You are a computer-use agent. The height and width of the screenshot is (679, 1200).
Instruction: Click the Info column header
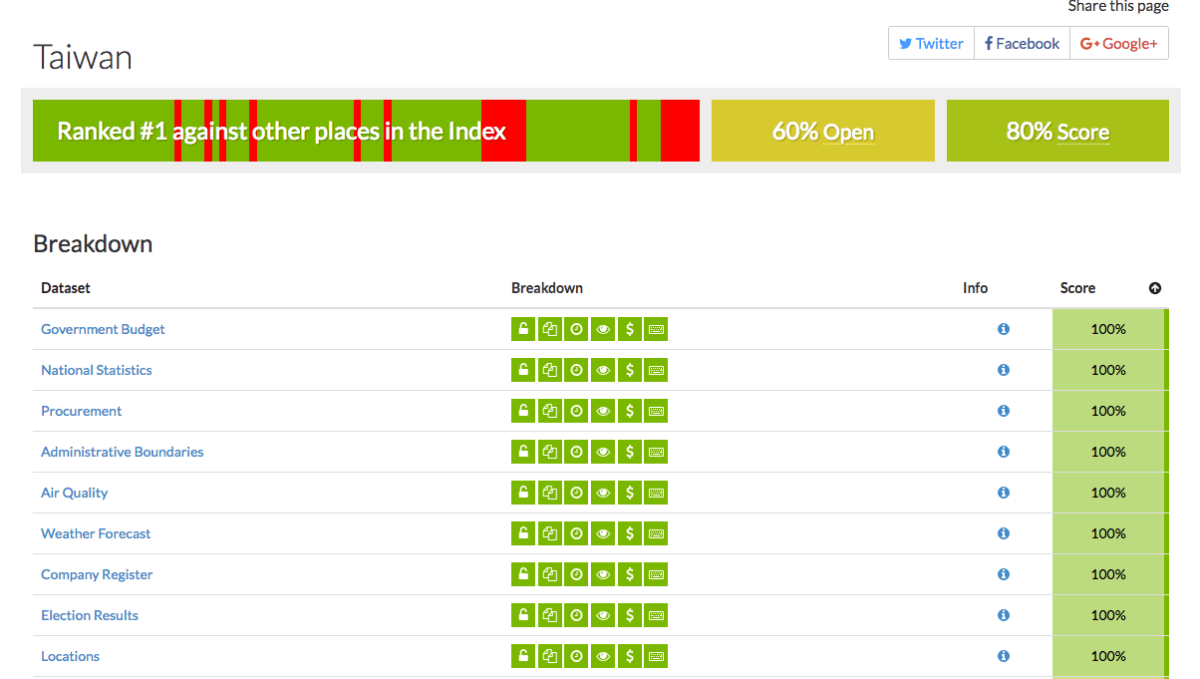(x=975, y=288)
